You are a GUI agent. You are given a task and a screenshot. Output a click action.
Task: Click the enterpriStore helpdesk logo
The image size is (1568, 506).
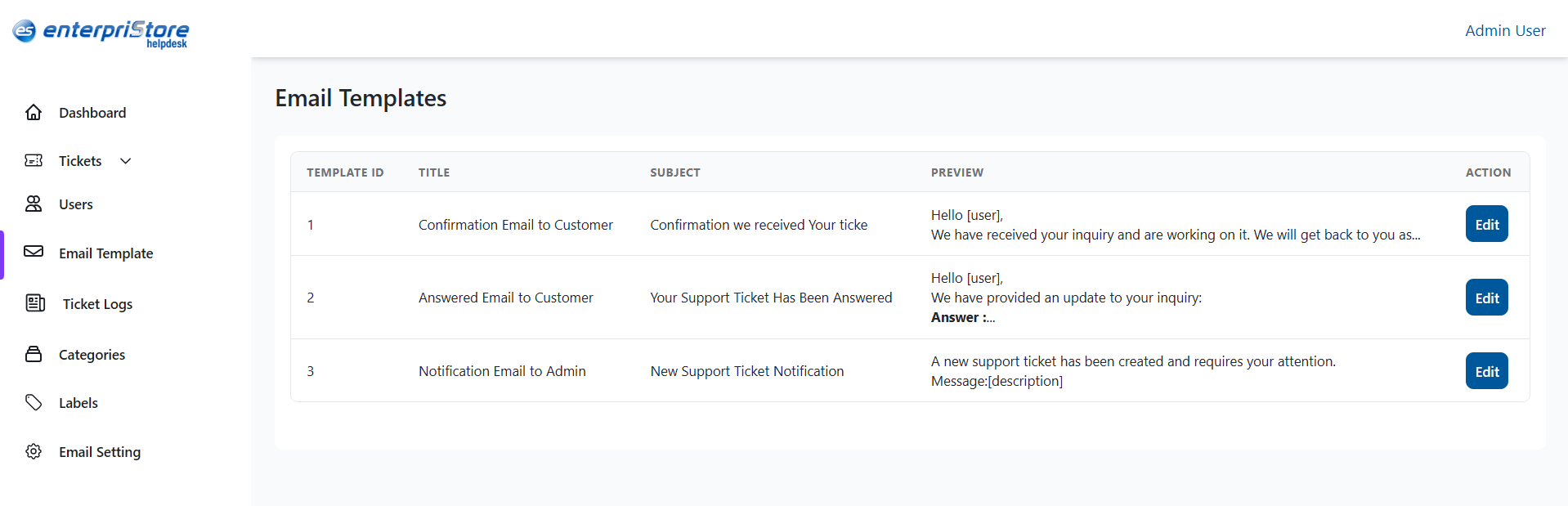(101, 33)
